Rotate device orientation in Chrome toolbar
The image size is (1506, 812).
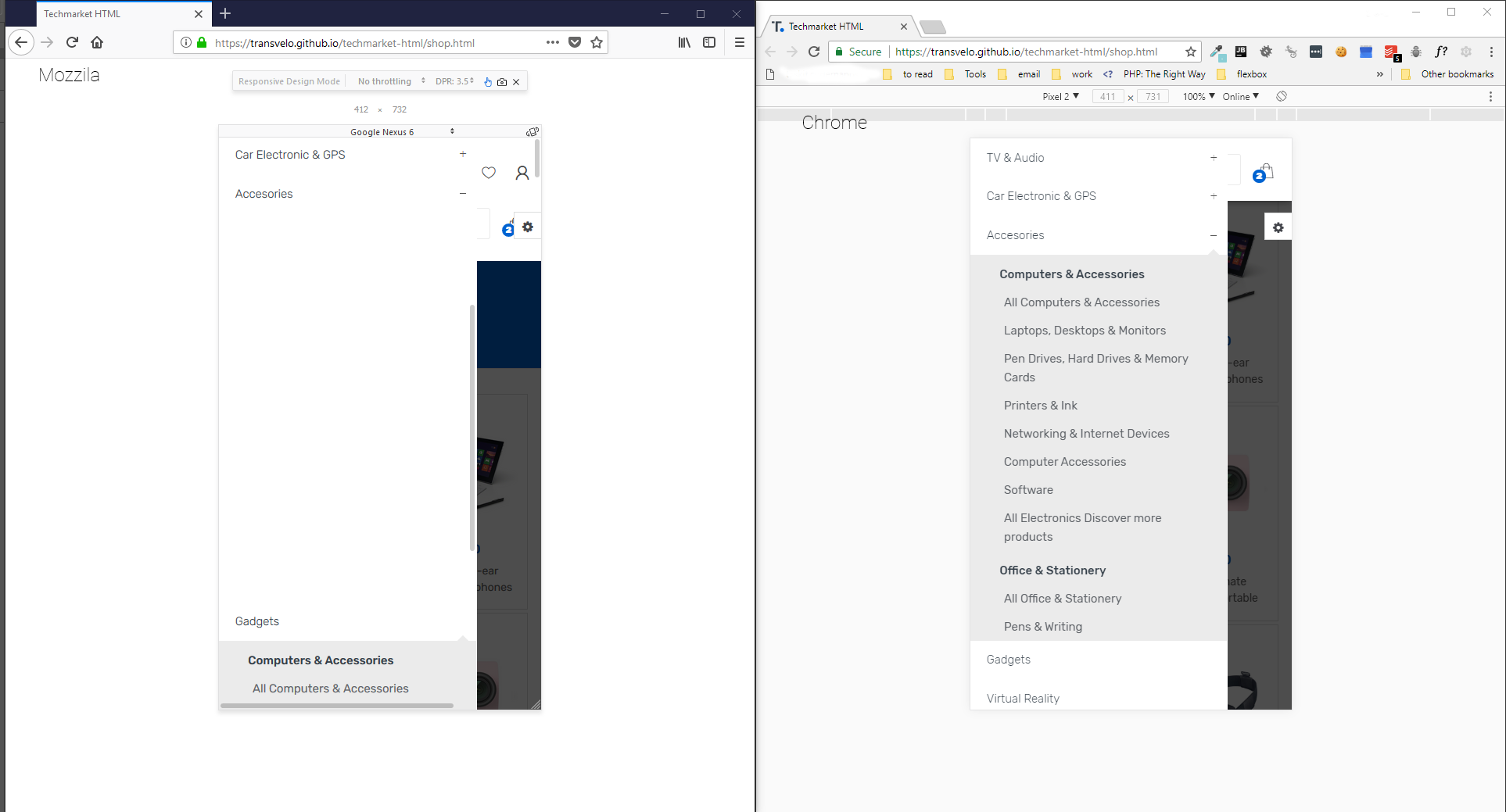tap(1282, 96)
